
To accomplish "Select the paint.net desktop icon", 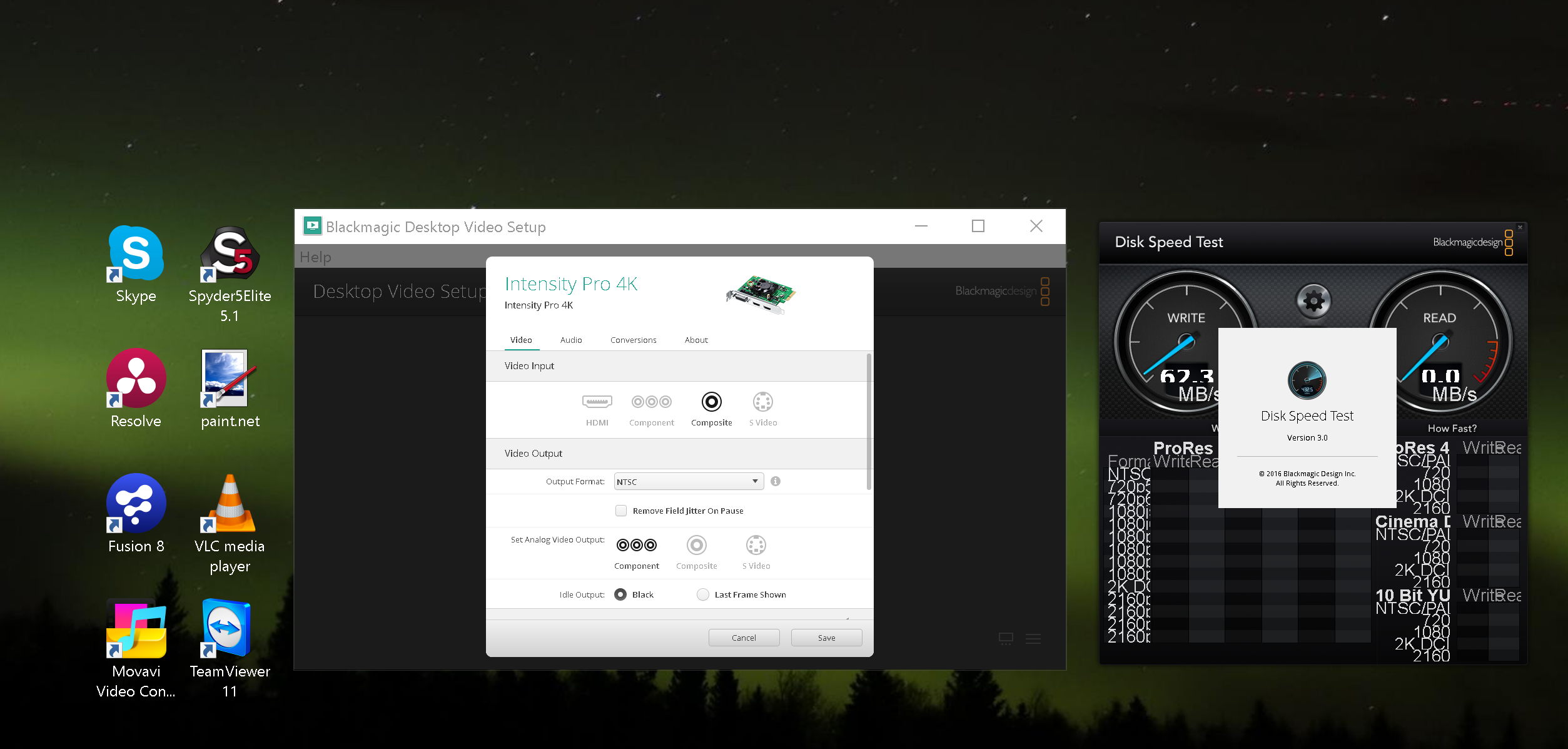I will [x=230, y=389].
